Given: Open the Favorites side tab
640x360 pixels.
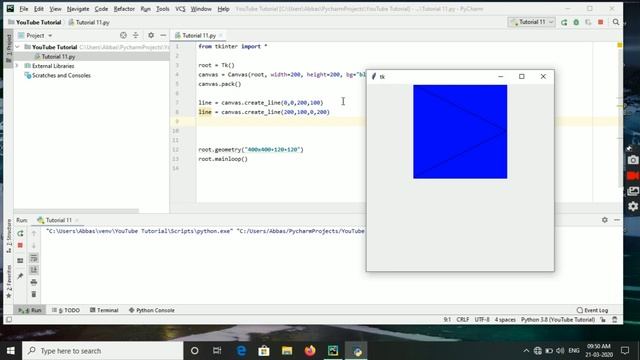Looking at the screenshot, I should coord(9,282).
